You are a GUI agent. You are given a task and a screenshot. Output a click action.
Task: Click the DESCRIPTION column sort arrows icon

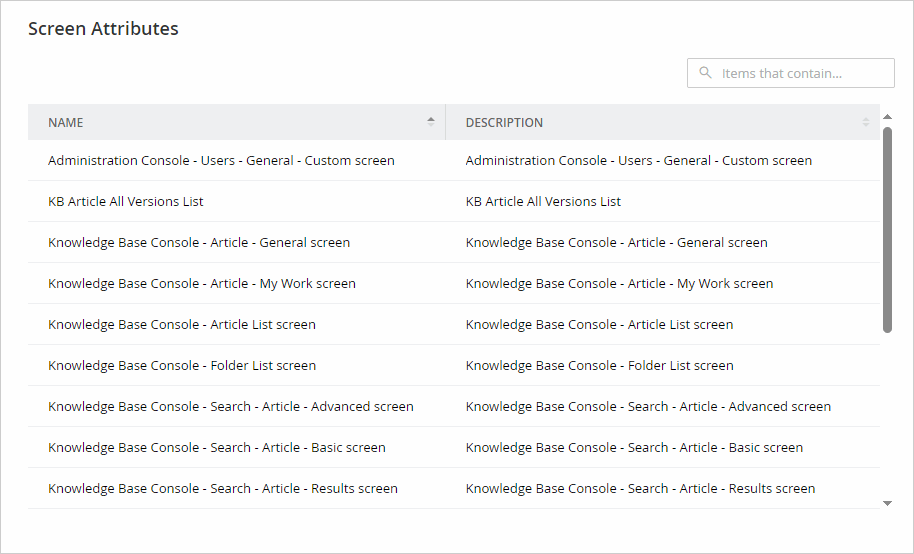(x=866, y=122)
